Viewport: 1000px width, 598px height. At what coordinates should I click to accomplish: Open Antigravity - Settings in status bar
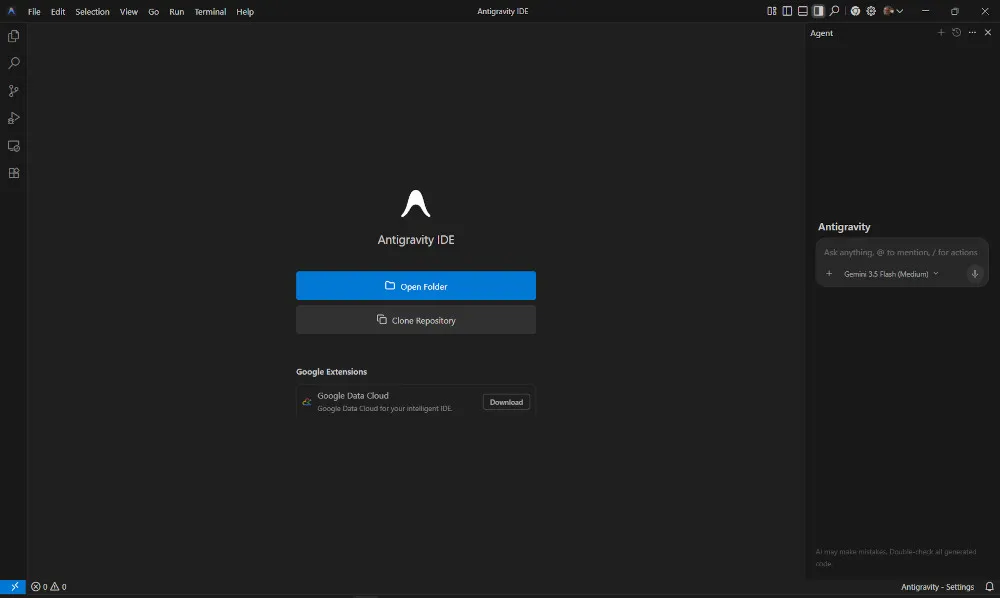(937, 587)
